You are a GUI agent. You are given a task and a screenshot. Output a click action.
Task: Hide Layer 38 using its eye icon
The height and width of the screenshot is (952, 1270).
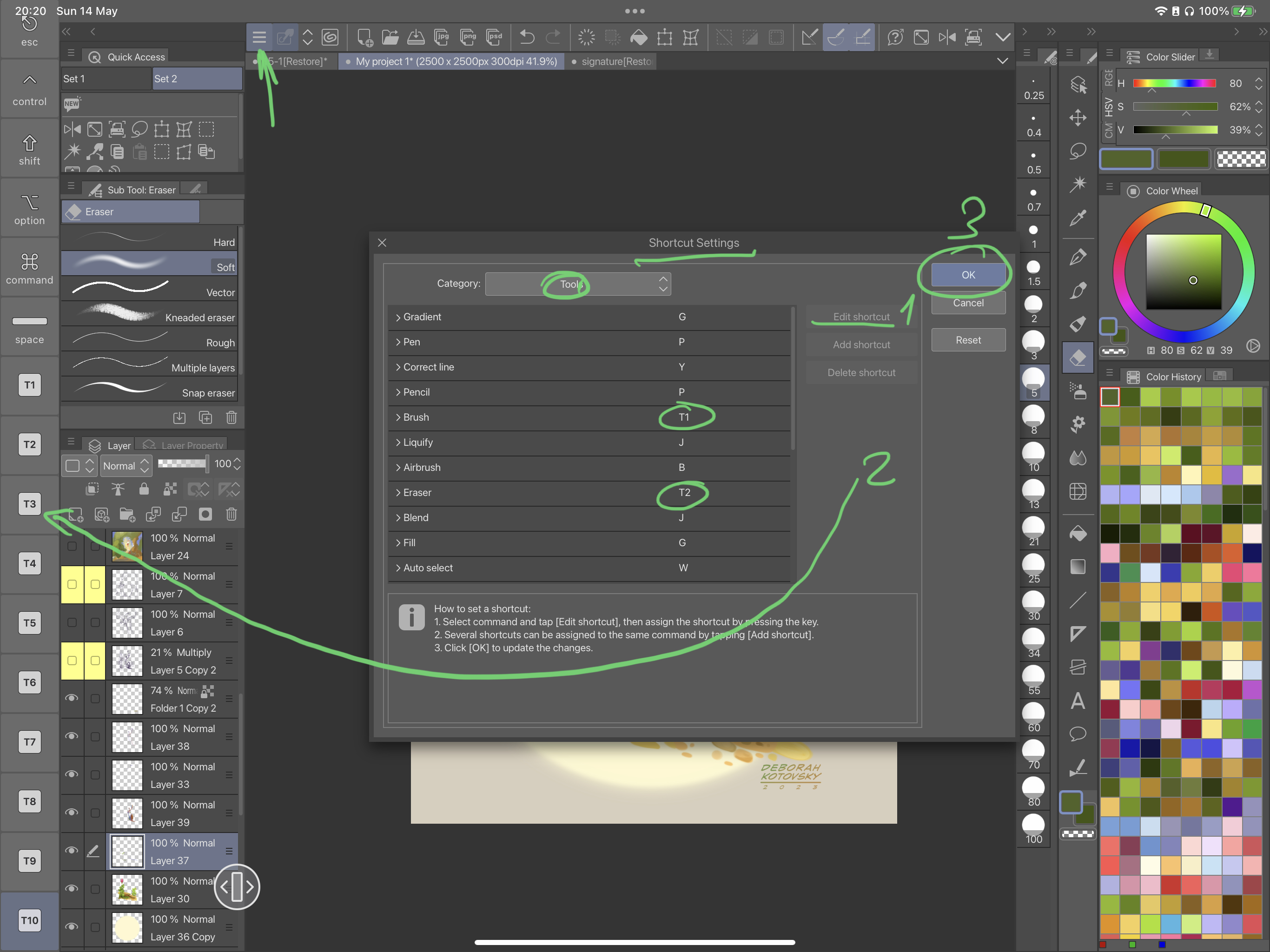point(72,737)
